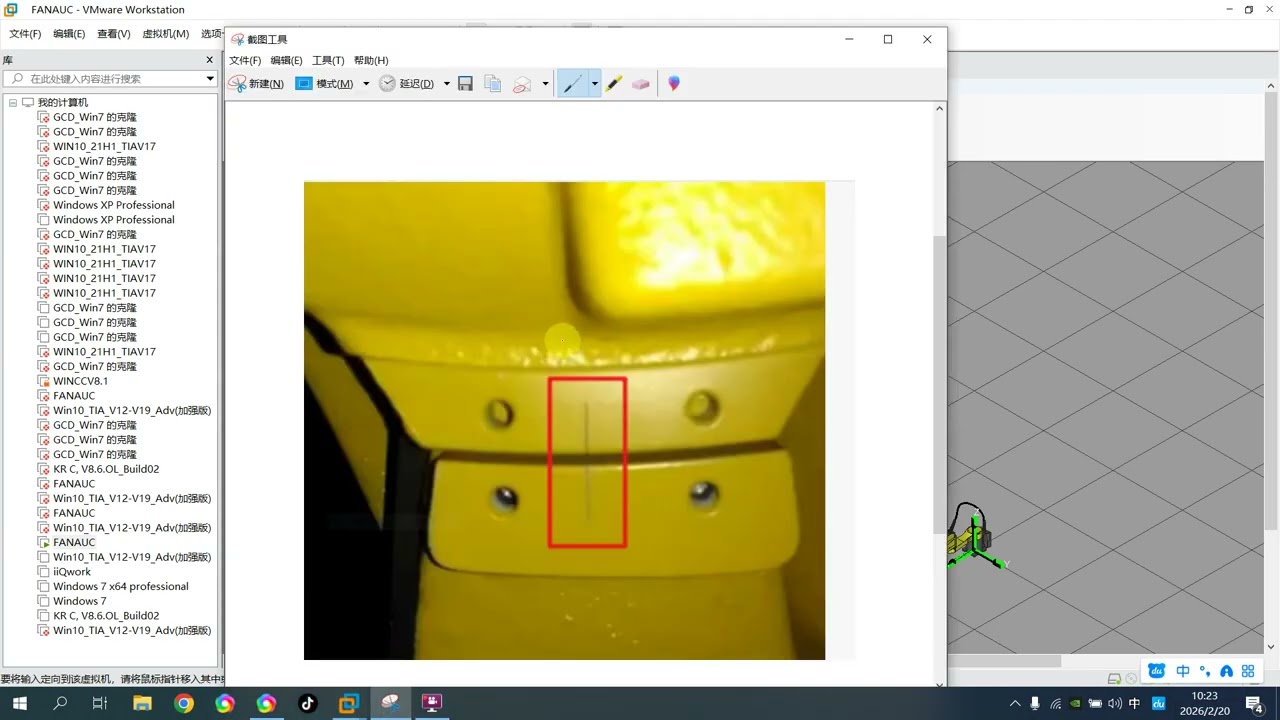
Task: Click VMware CD/DVD status icon
Action: (1131, 679)
